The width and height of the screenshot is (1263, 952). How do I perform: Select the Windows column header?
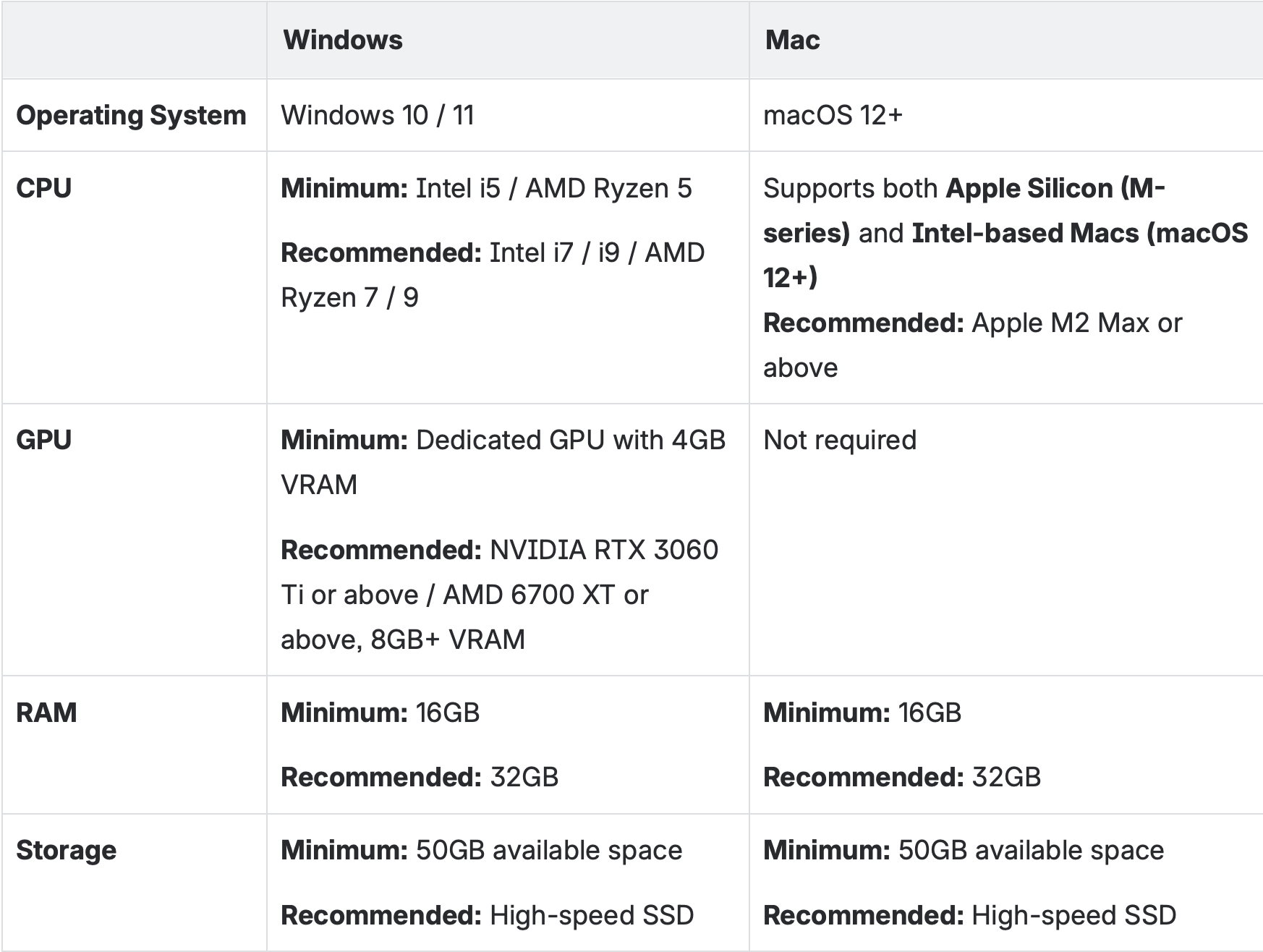tap(343, 40)
